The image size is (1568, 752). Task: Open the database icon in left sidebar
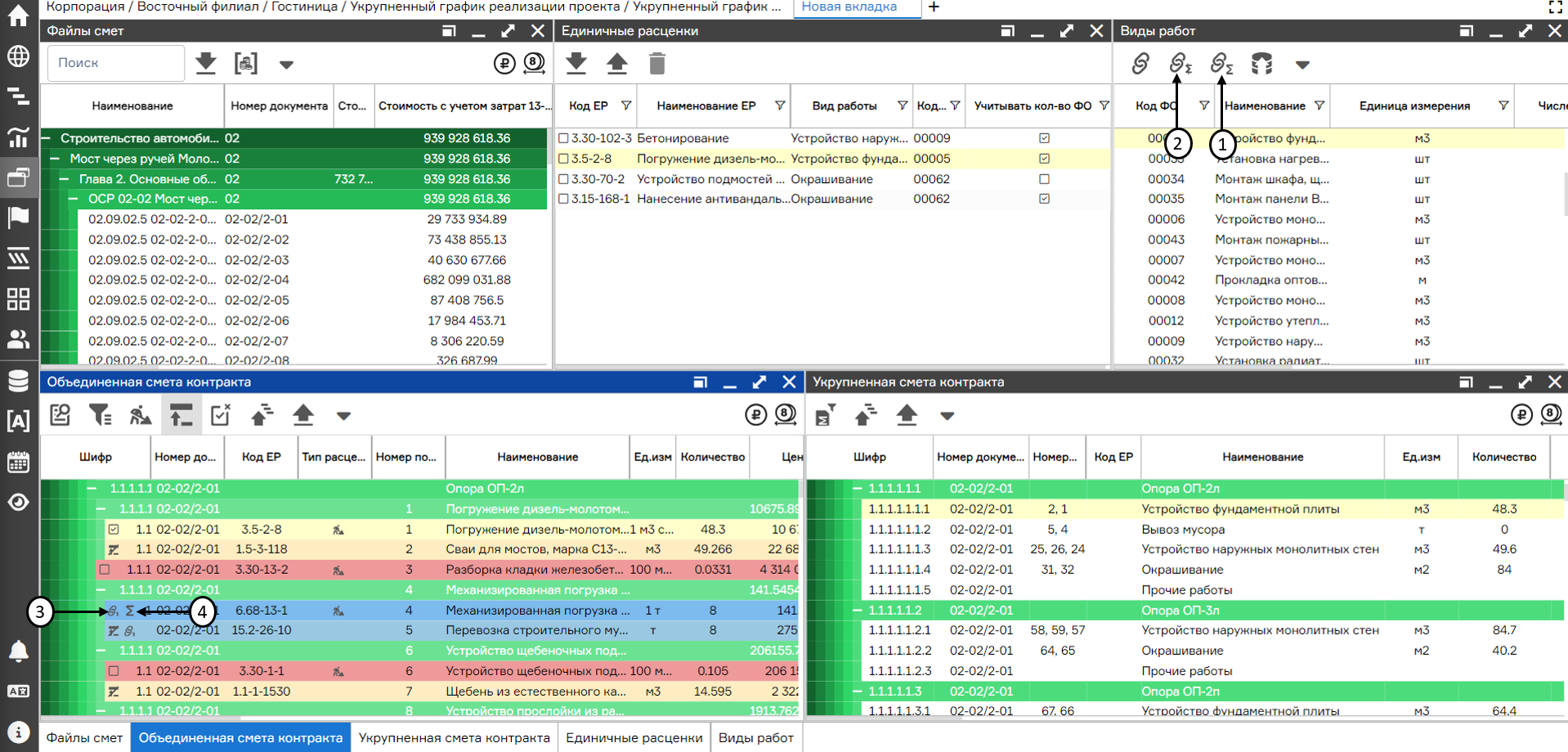[x=18, y=380]
